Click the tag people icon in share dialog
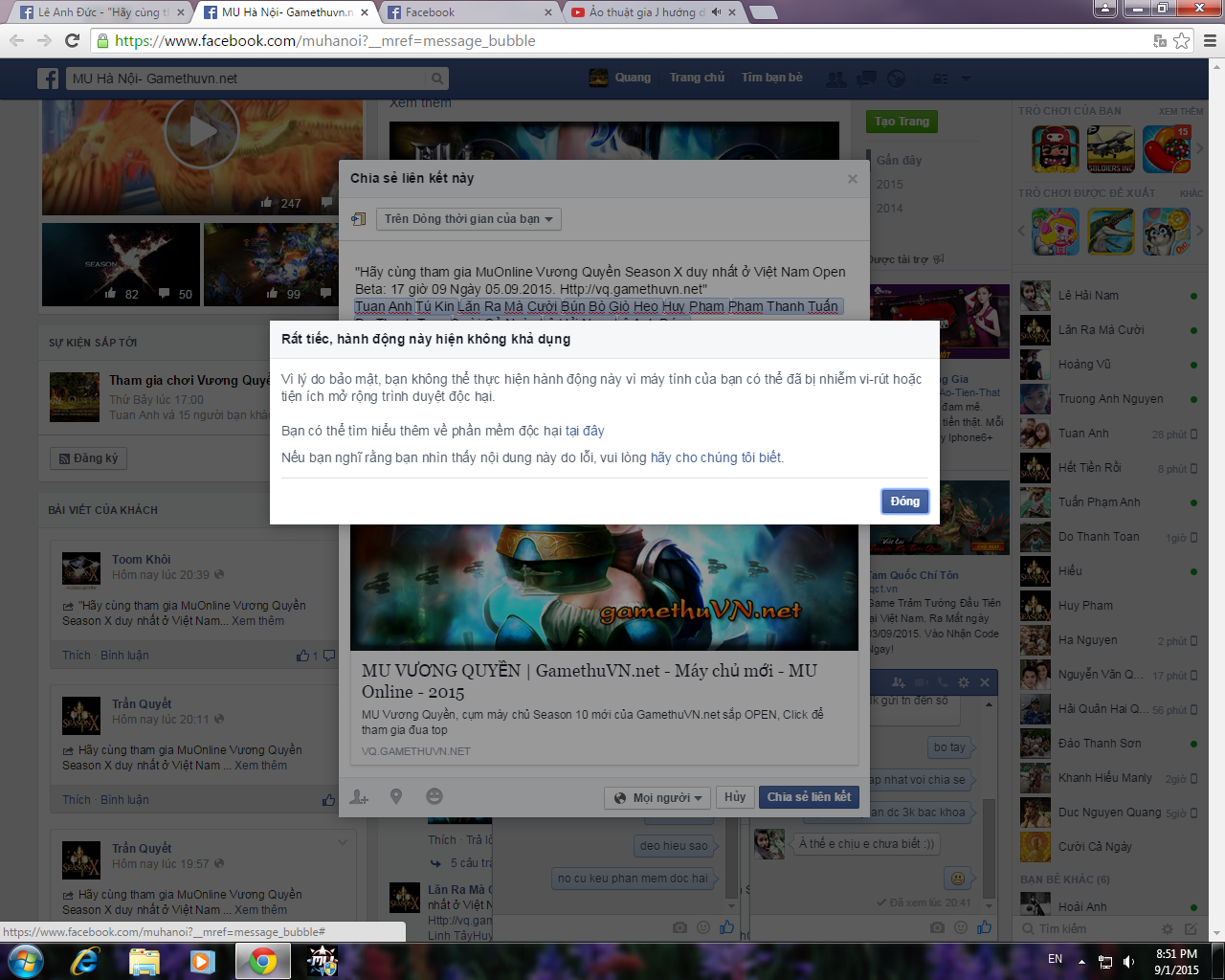The width and height of the screenshot is (1225, 980). (360, 796)
